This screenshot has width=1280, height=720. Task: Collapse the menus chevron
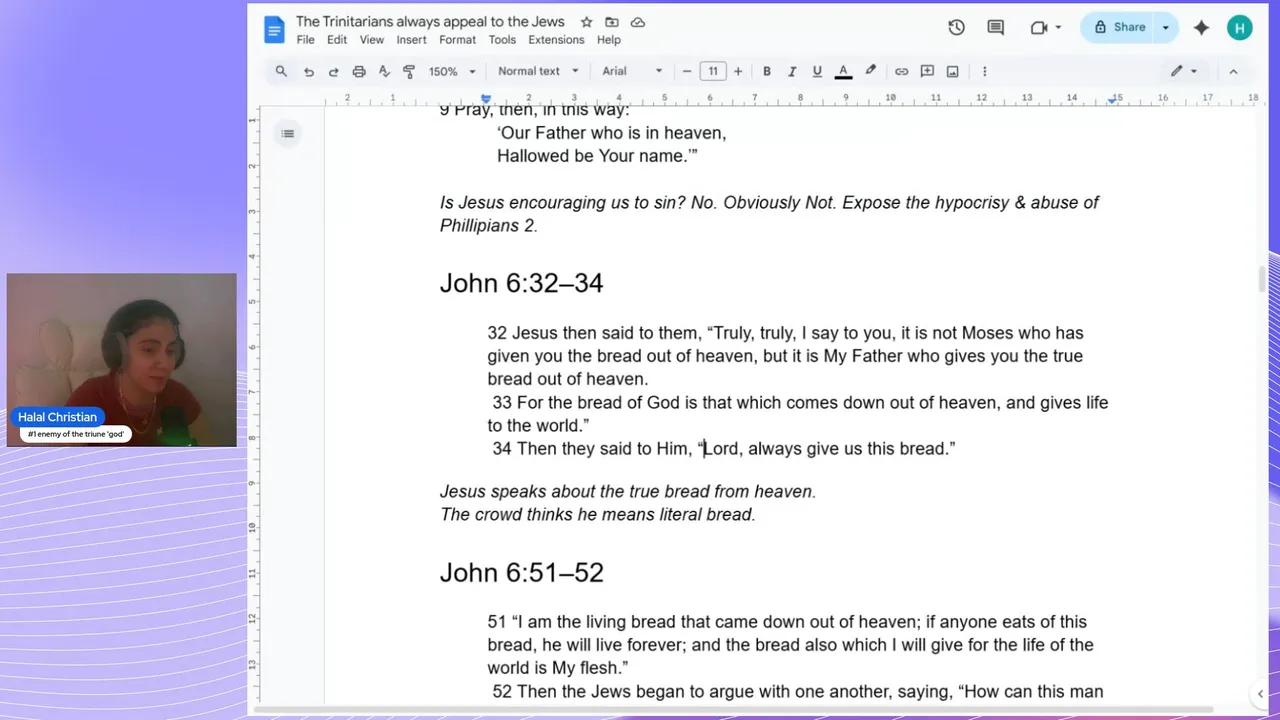pos(1233,71)
